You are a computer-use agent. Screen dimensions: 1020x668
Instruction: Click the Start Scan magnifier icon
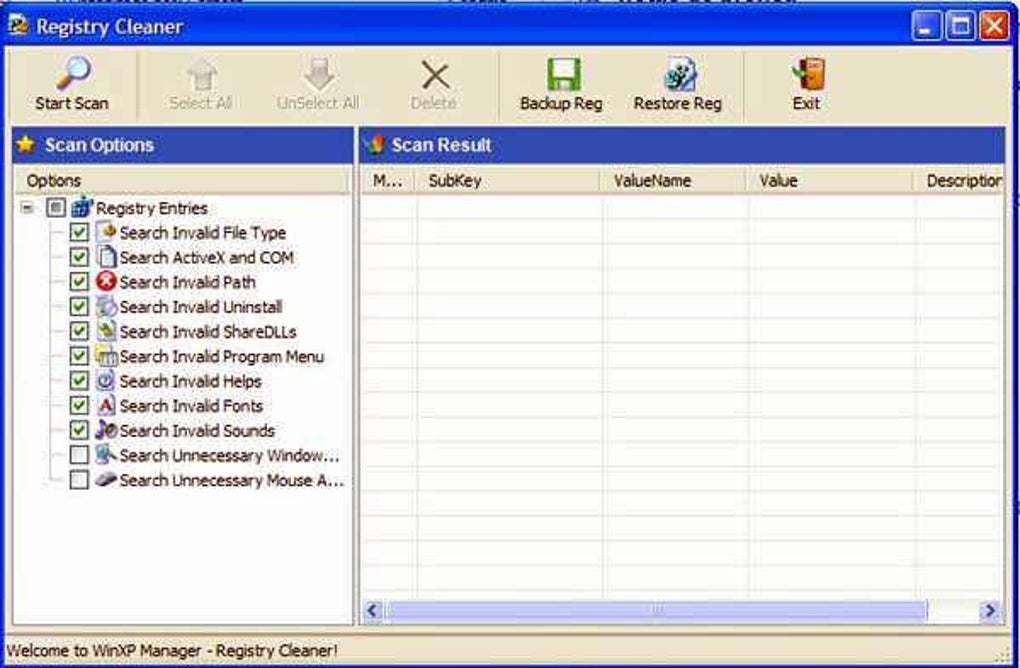click(73, 73)
